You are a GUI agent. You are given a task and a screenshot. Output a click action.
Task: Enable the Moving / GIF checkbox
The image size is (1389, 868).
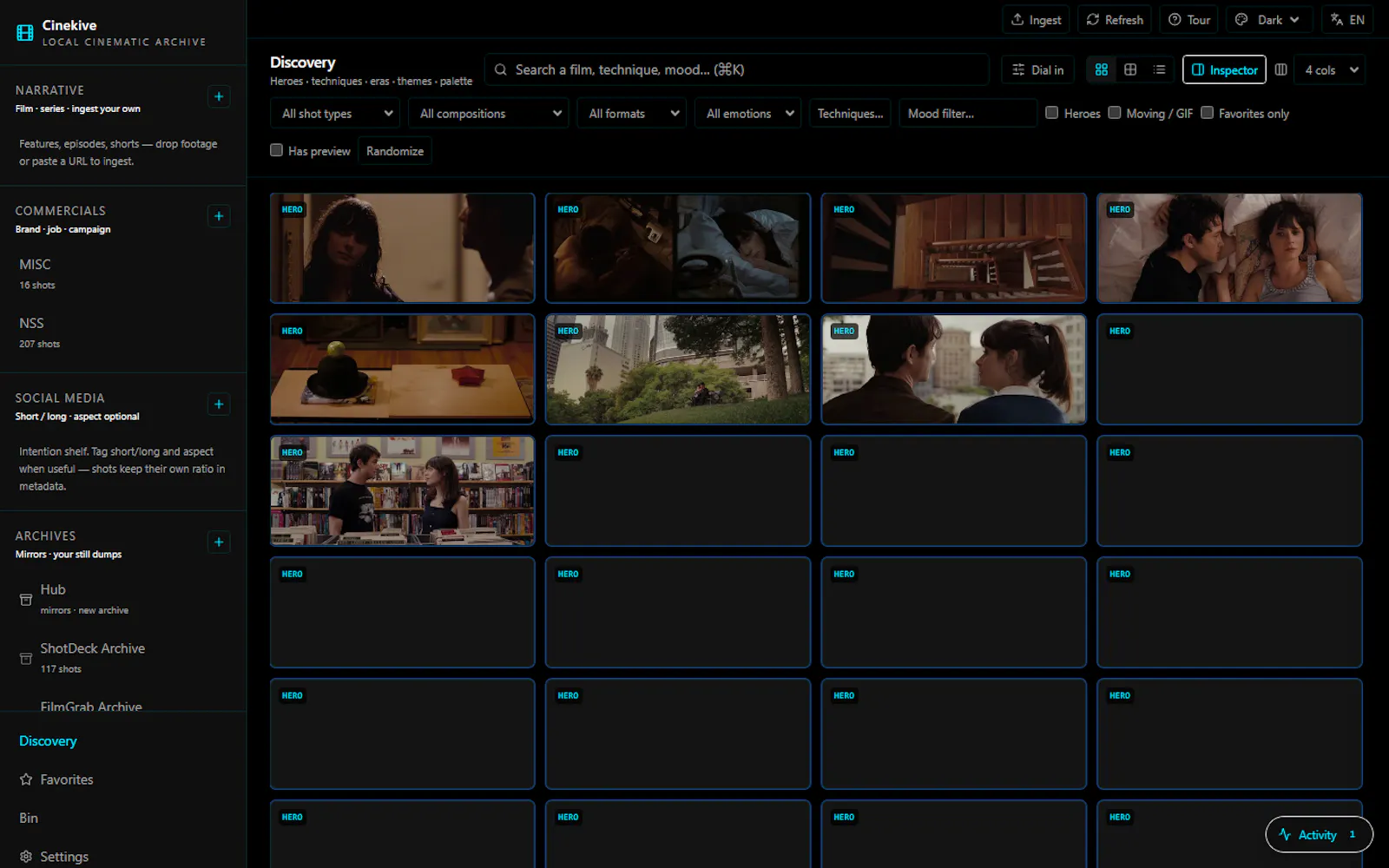[1115, 113]
